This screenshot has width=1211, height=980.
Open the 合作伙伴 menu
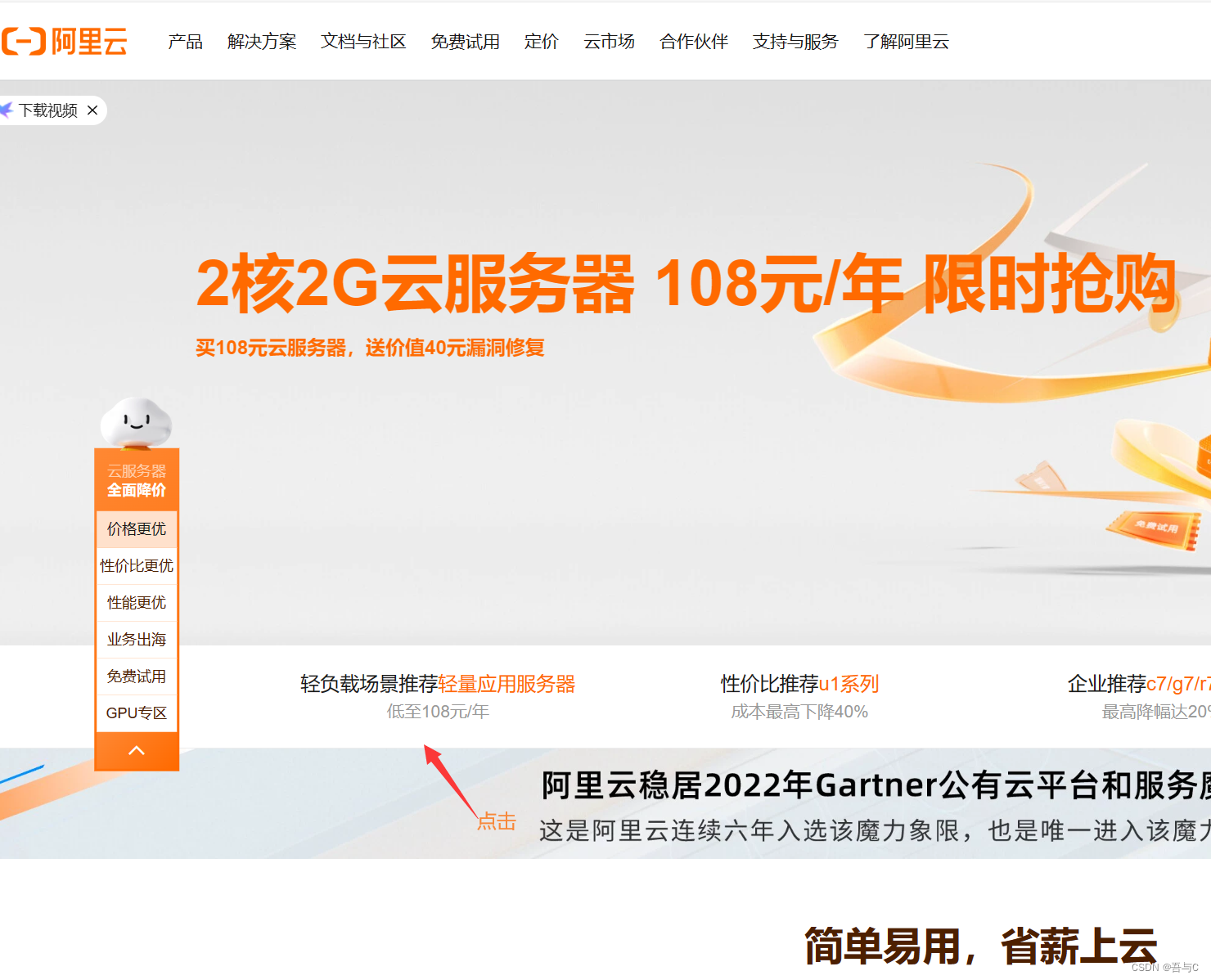click(694, 42)
